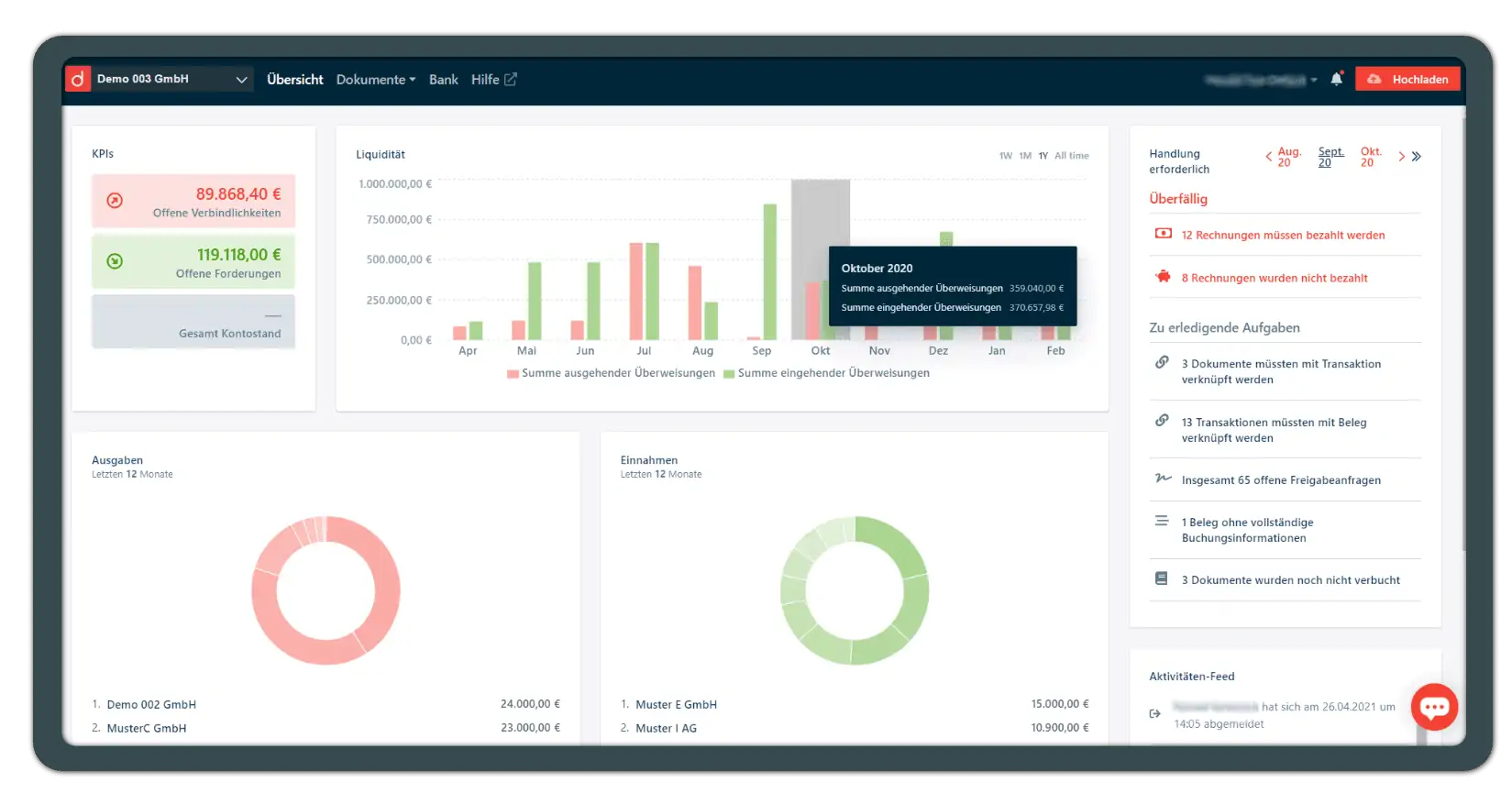Screen dimensions: 1512x793
Task: Jump to latest with double chevron
Action: 1417,157
